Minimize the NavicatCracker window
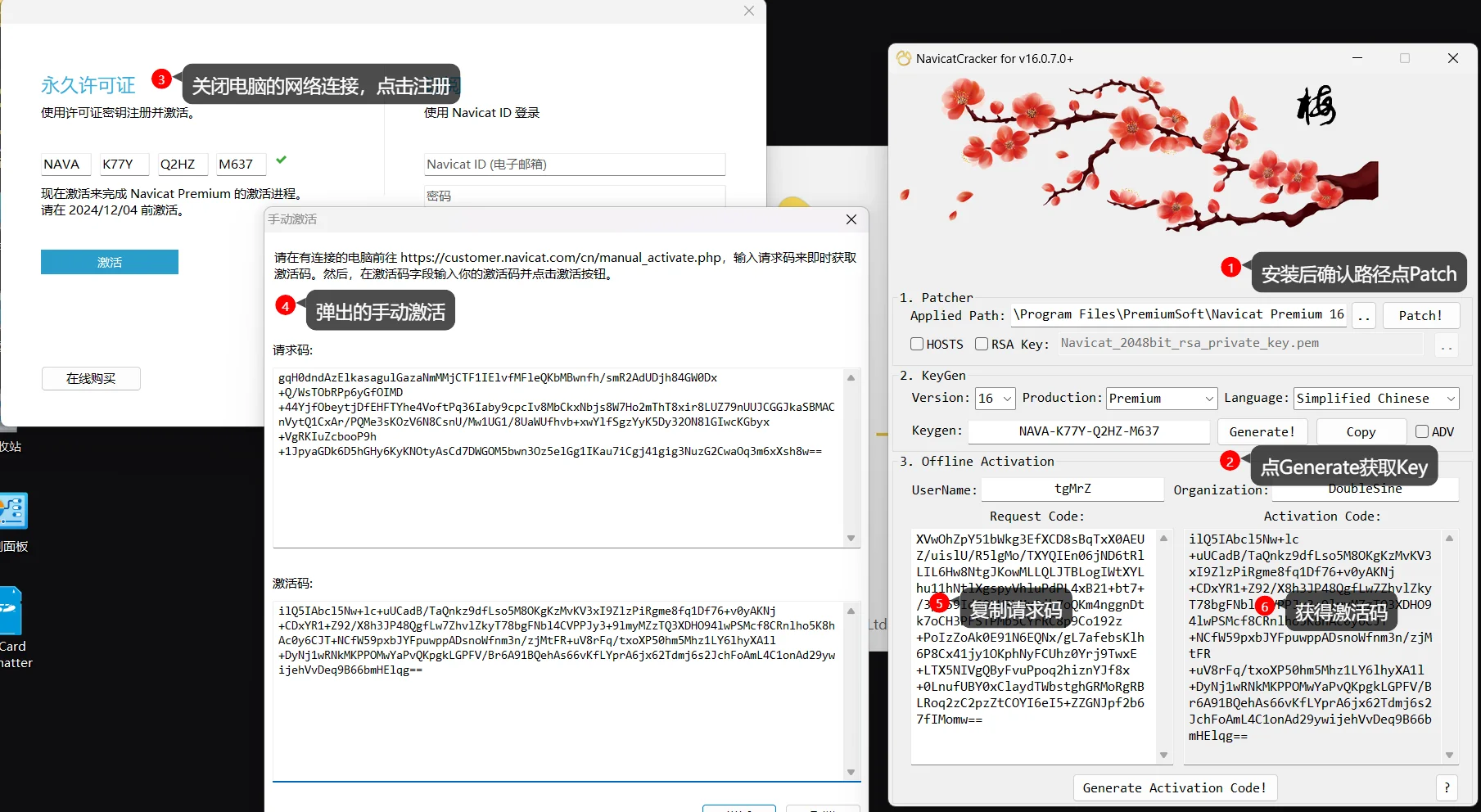This screenshot has height=812, width=1481. click(1357, 58)
